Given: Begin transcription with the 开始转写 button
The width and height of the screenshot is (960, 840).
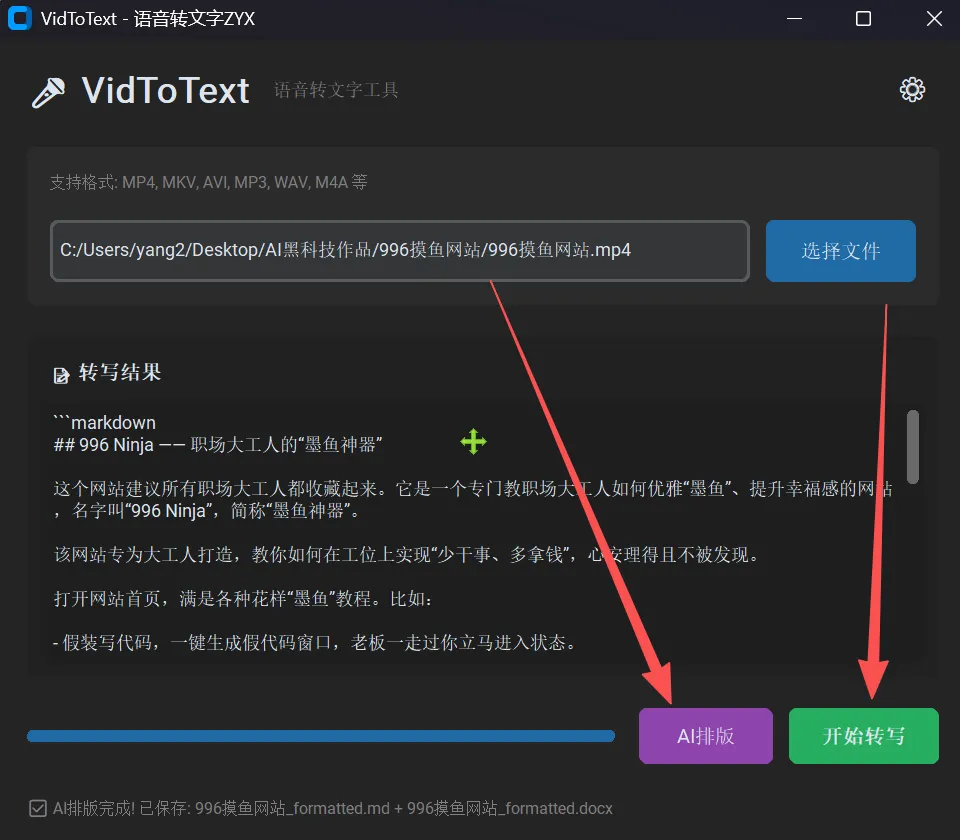Looking at the screenshot, I should [863, 736].
